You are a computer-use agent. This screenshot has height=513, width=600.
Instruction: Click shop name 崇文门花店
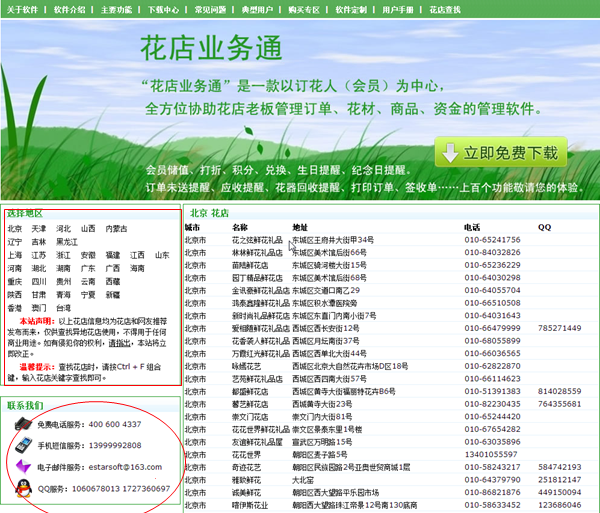[250, 417]
